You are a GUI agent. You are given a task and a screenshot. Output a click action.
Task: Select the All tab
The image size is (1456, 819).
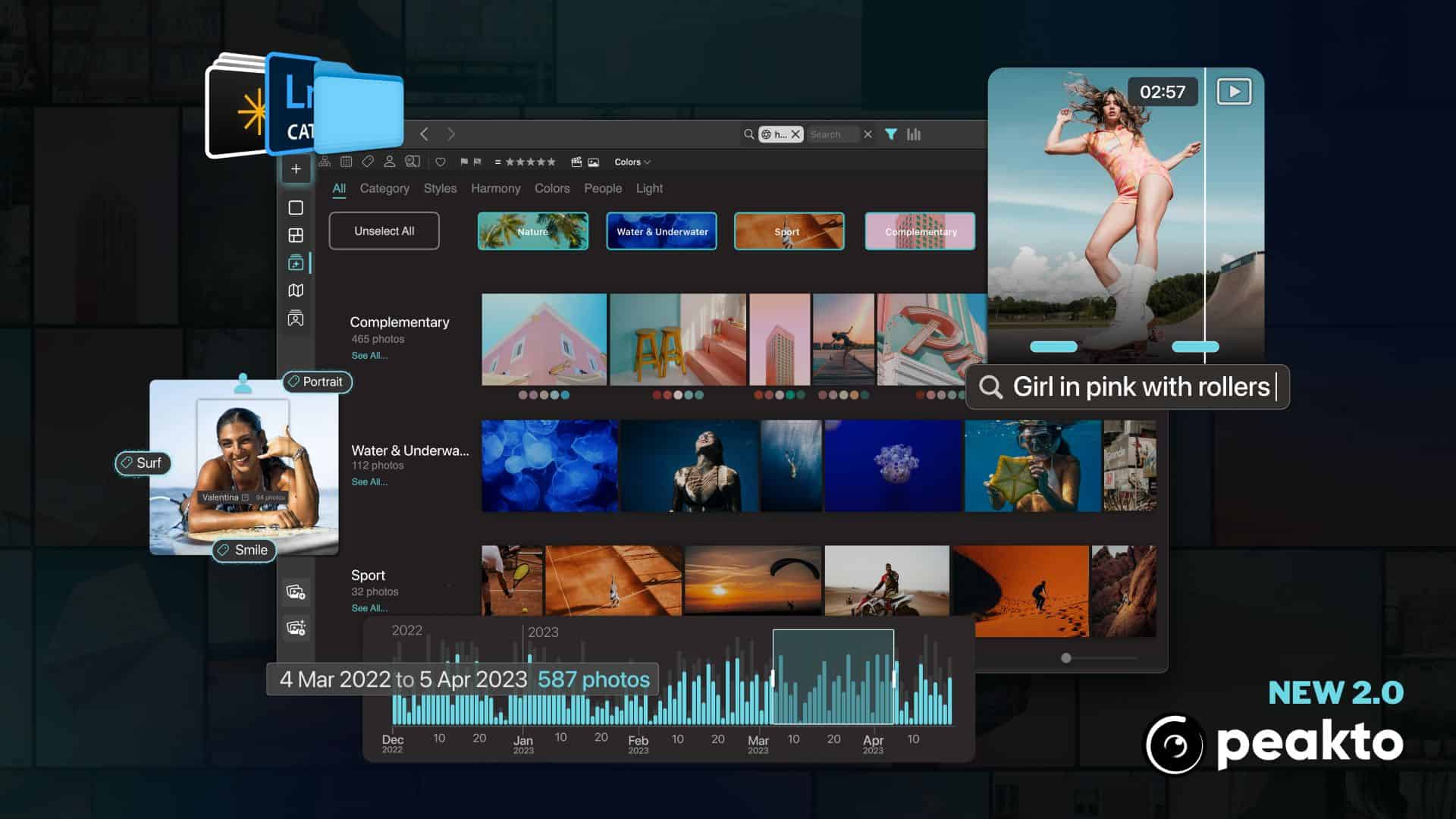(x=339, y=188)
